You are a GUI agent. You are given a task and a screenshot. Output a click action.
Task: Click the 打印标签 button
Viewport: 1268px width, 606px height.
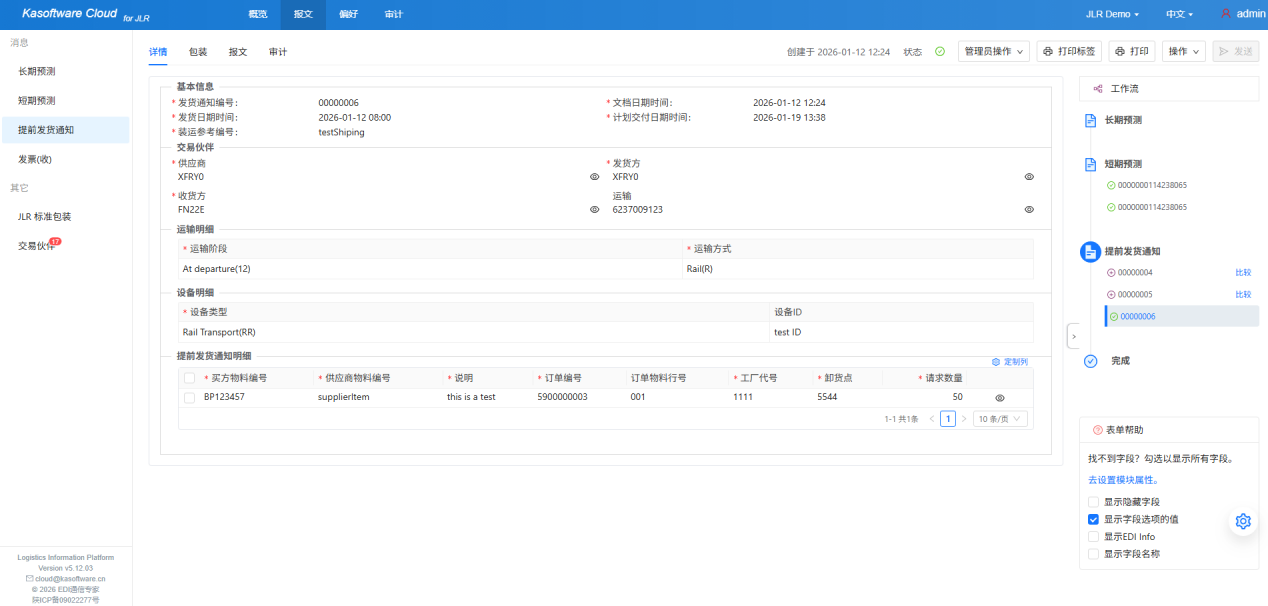[x=1069, y=52]
